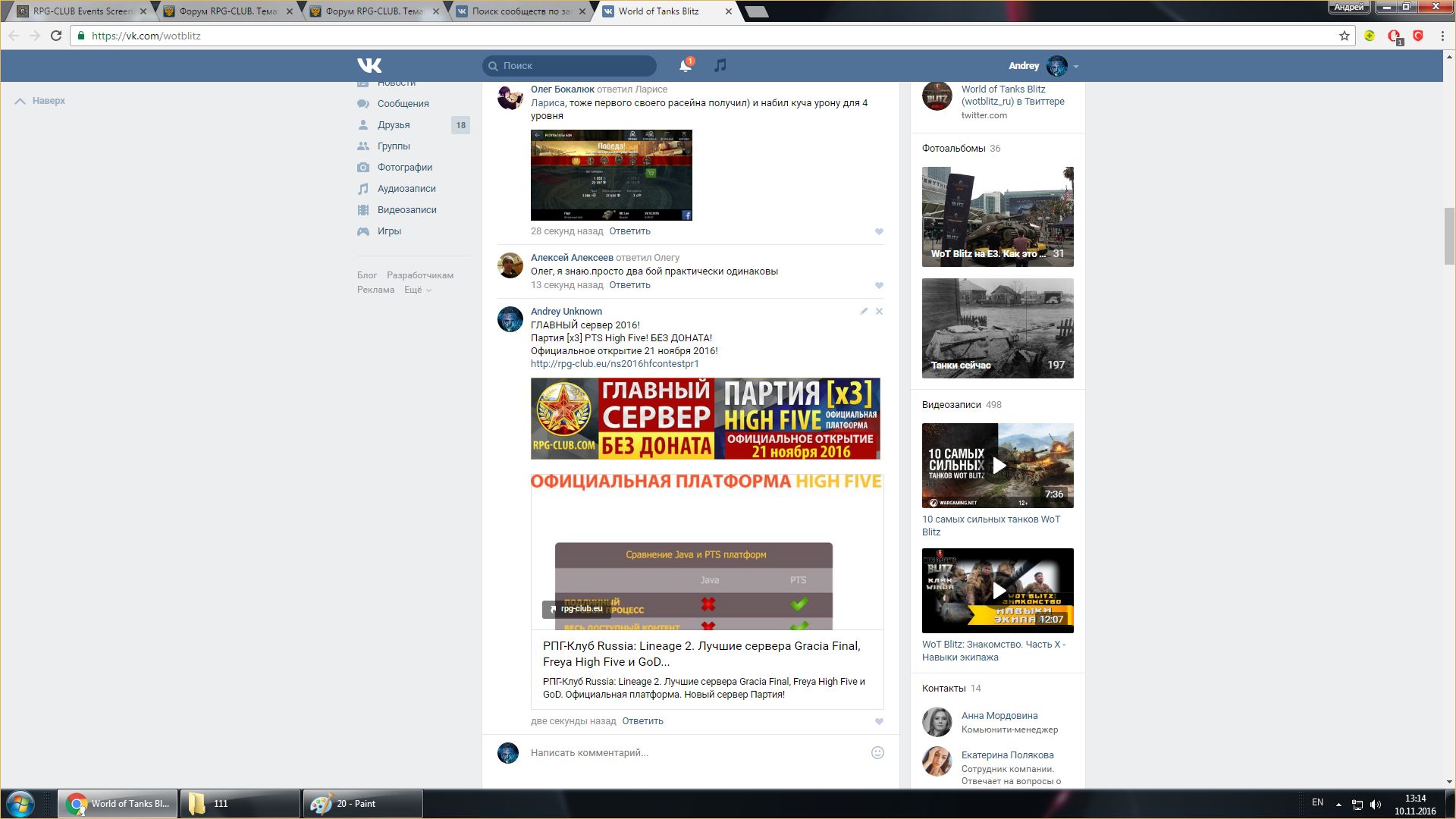The width and height of the screenshot is (1456, 819).
Task: Open the Главный сервер banner image
Action: click(x=705, y=419)
